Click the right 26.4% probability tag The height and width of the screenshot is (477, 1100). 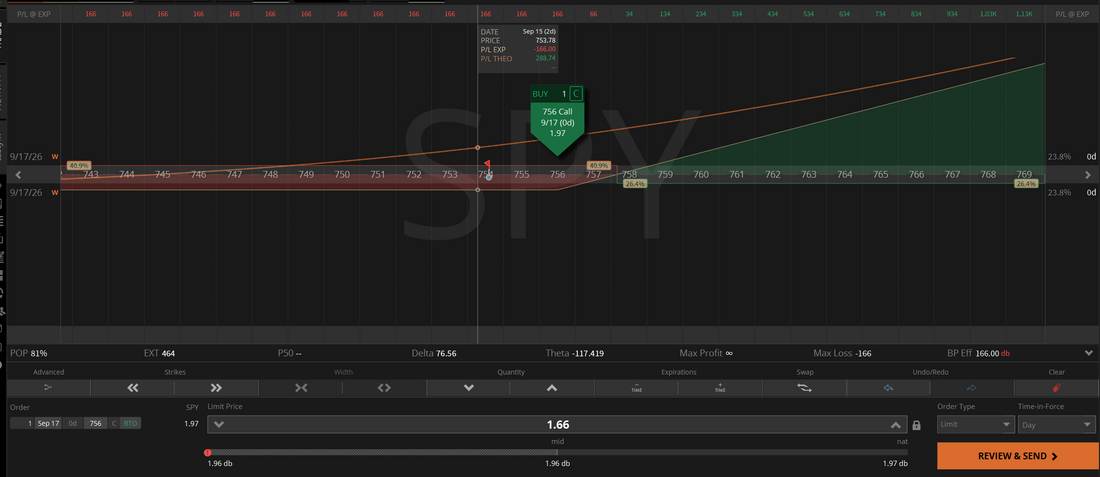[1026, 183]
